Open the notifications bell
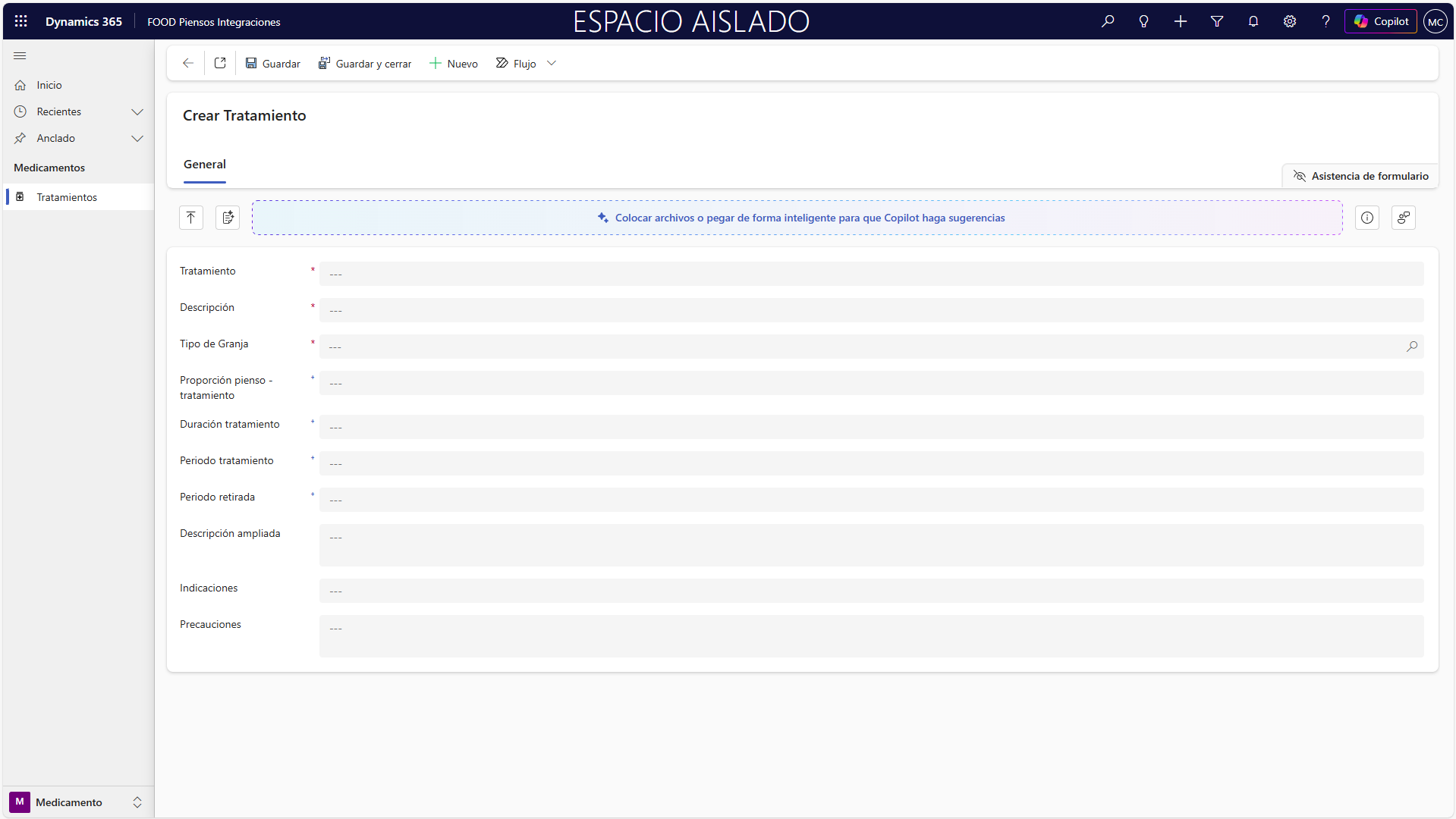Image resolution: width=1456 pixels, height=819 pixels. pos(1253,21)
